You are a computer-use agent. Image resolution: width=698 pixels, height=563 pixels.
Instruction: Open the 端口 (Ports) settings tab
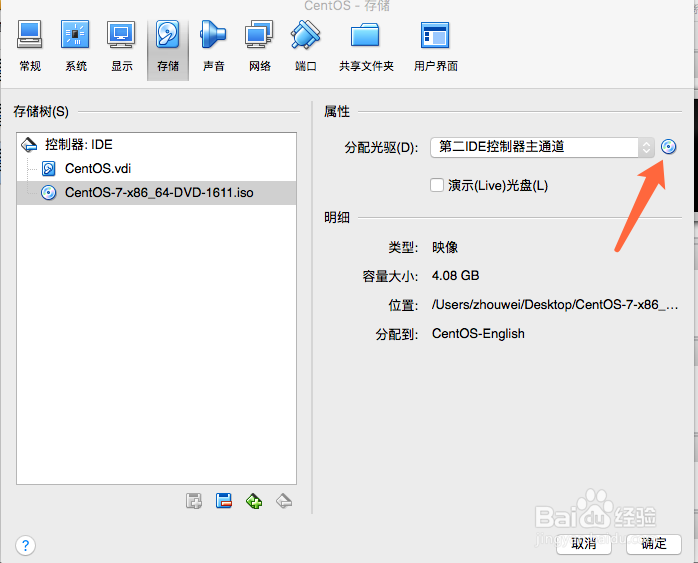click(305, 47)
